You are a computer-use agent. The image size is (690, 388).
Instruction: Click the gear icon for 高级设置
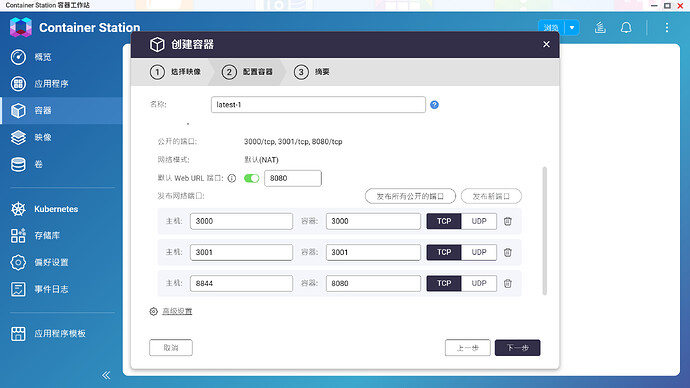154,311
